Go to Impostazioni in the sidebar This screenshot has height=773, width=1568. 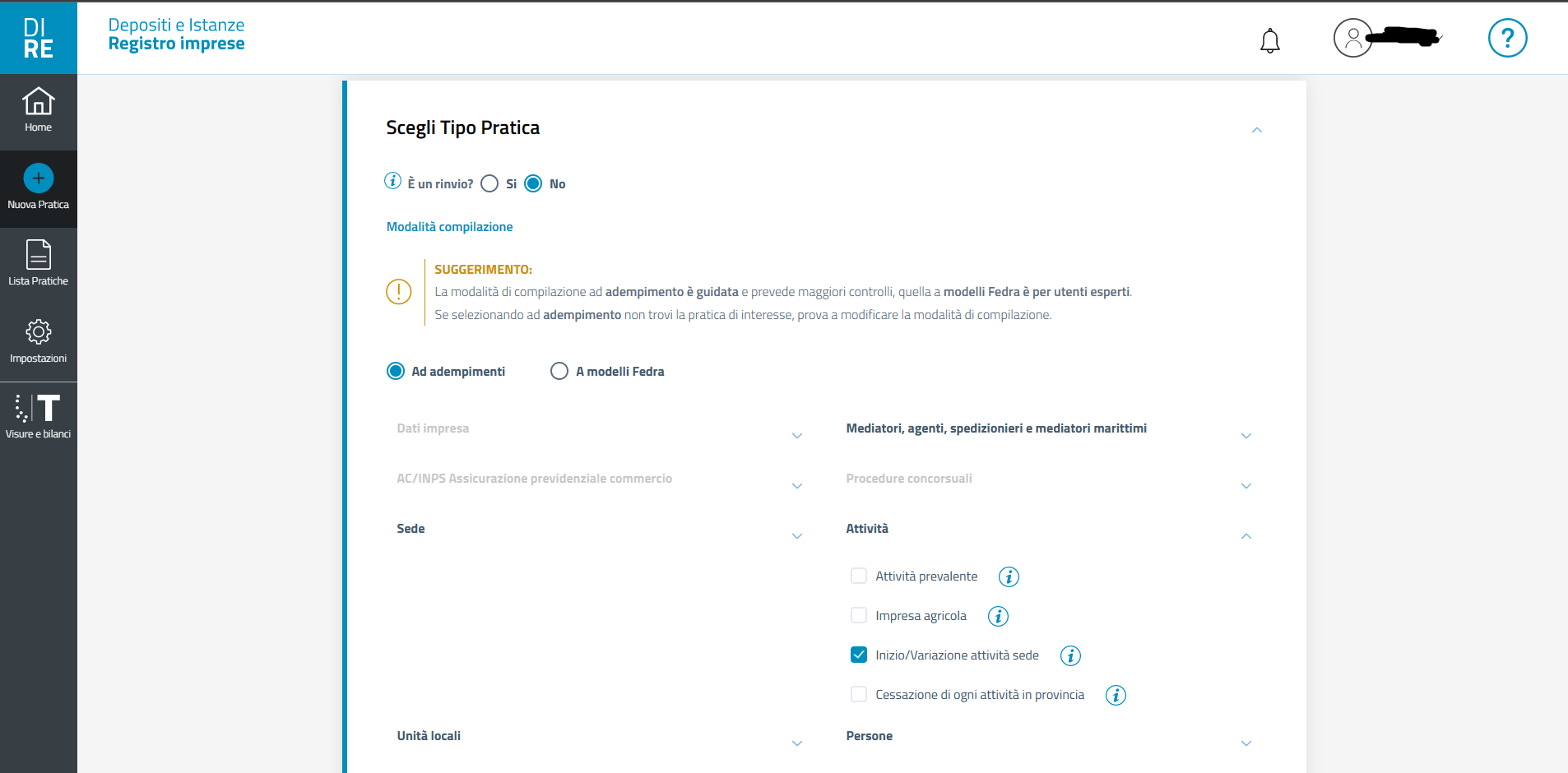(39, 340)
